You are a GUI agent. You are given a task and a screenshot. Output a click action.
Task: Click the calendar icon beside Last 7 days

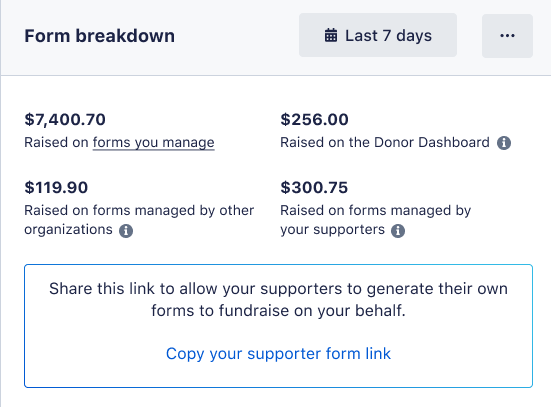click(x=331, y=35)
